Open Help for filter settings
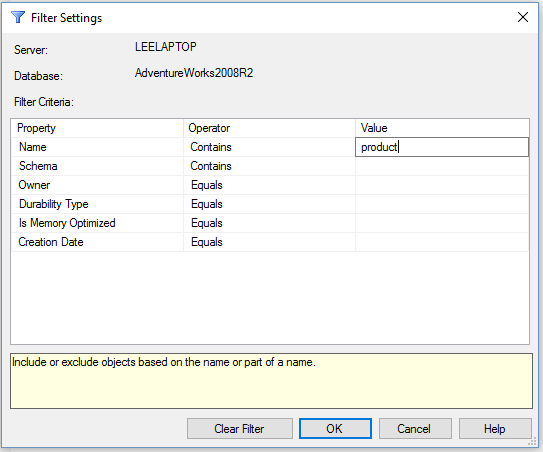This screenshot has width=543, height=452. (x=495, y=428)
